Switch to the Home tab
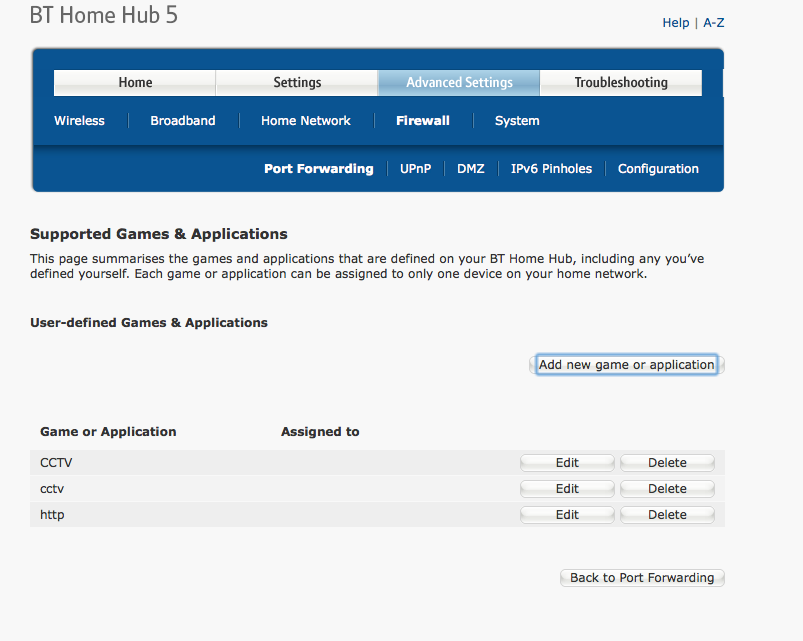This screenshot has height=641, width=803. click(134, 82)
